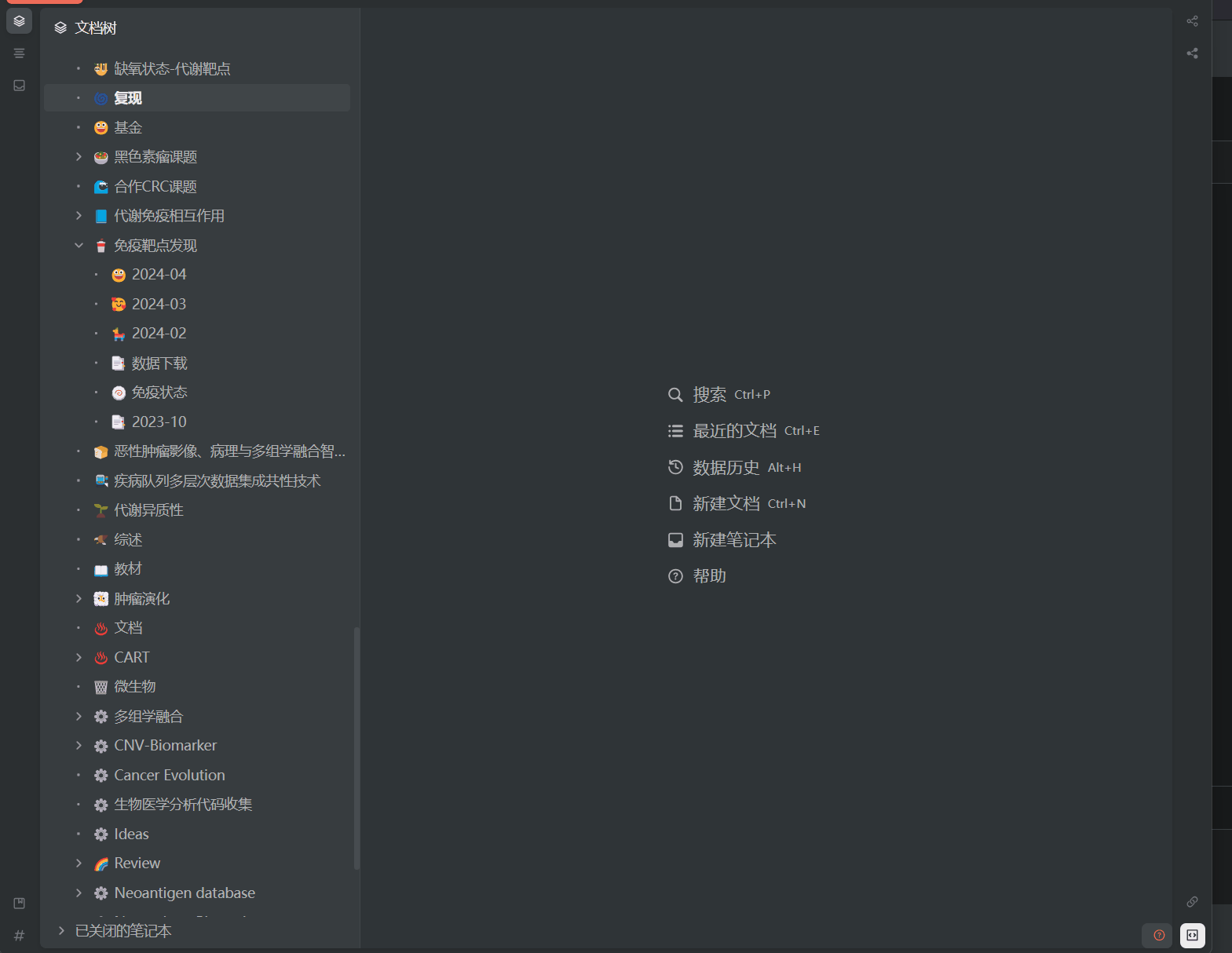Click the red help question icon in status bar
The width and height of the screenshot is (1232, 953).
(1159, 935)
